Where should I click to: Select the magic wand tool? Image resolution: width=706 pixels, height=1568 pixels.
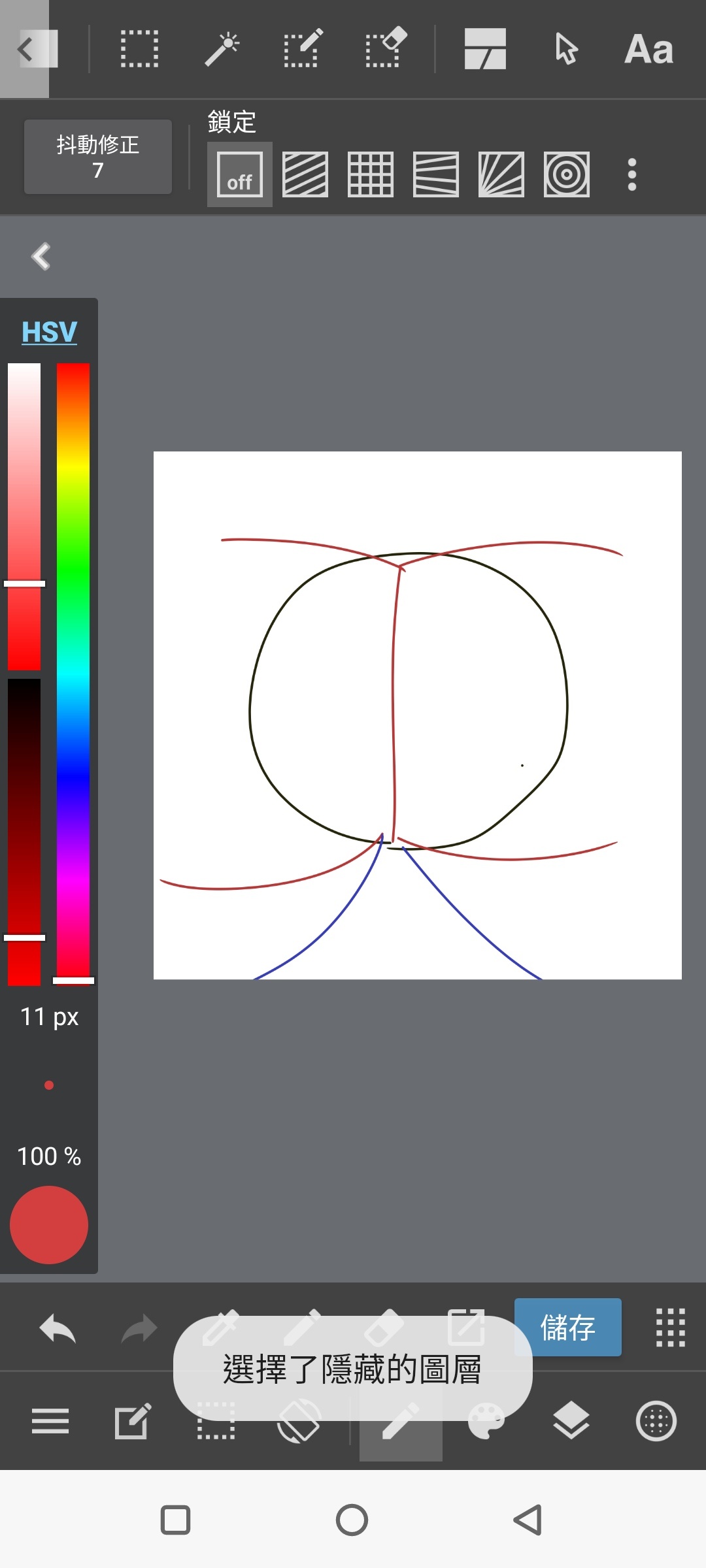222,49
